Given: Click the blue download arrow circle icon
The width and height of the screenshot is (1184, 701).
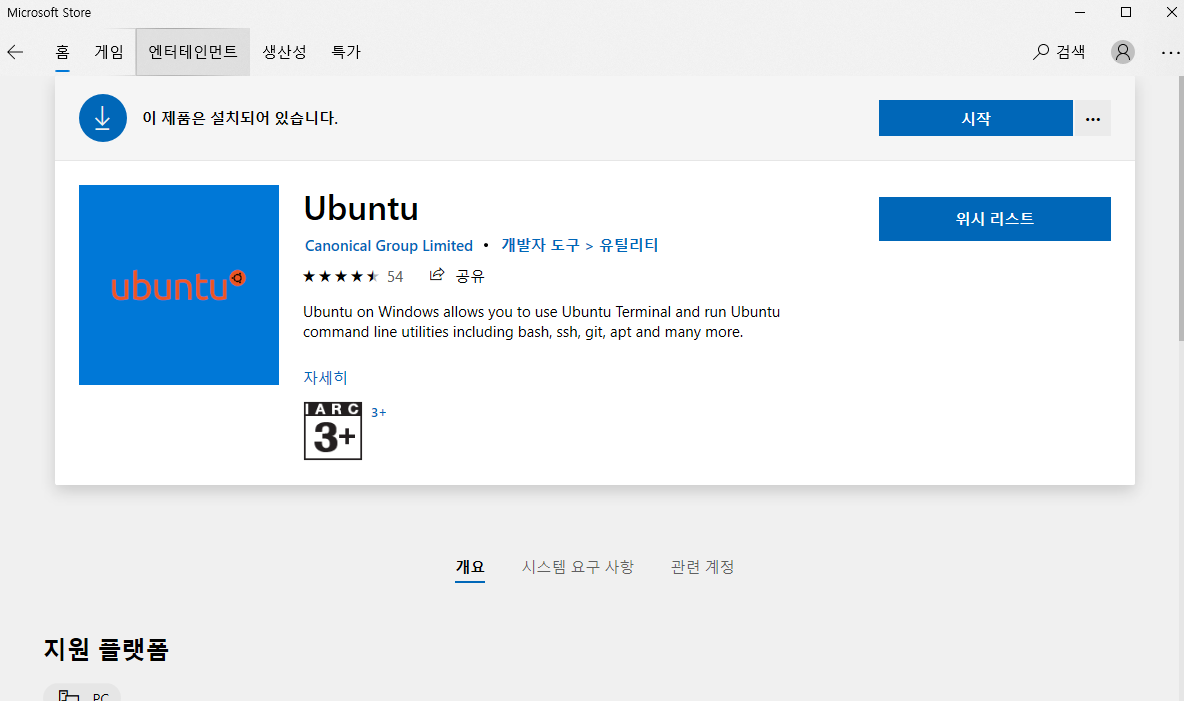Looking at the screenshot, I should [103, 118].
